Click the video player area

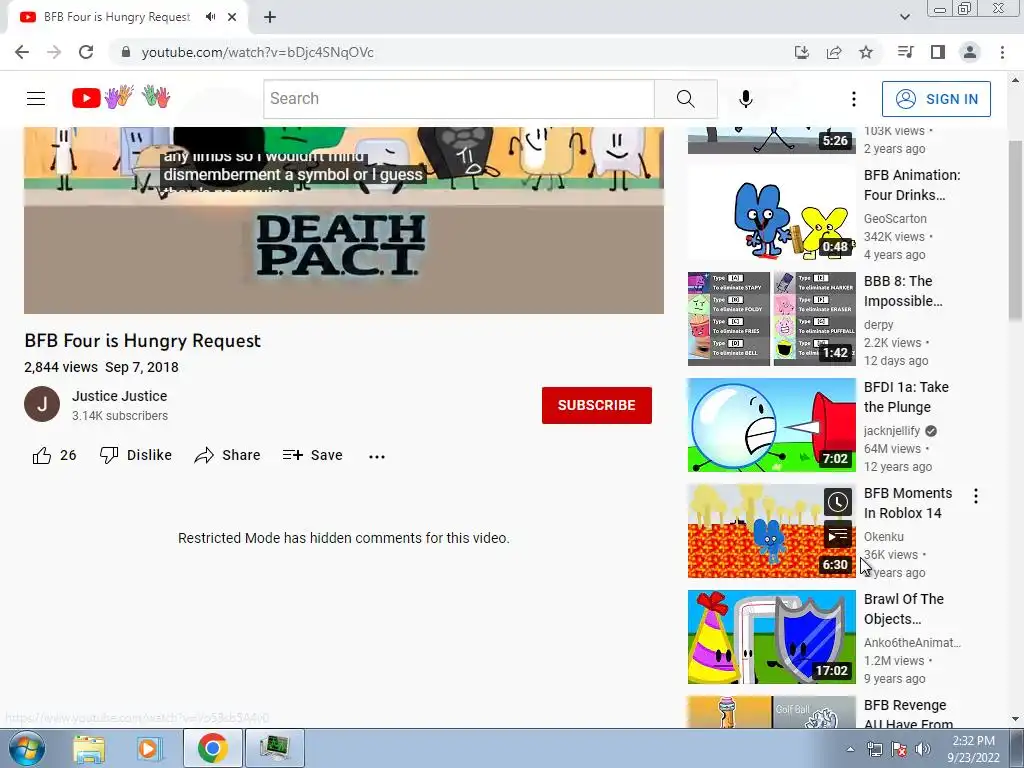pos(344,220)
